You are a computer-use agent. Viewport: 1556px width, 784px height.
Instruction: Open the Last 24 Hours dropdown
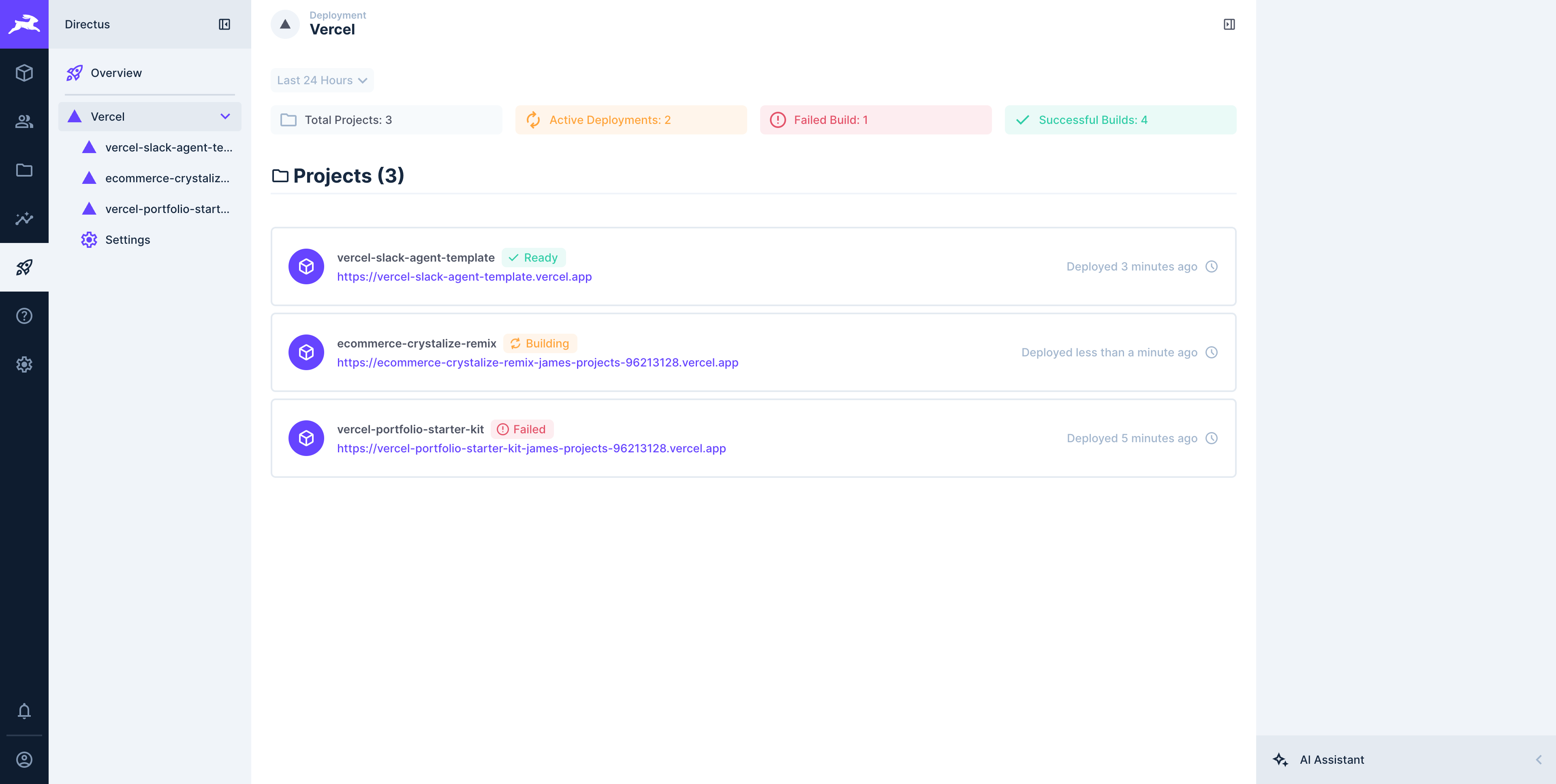click(x=322, y=80)
